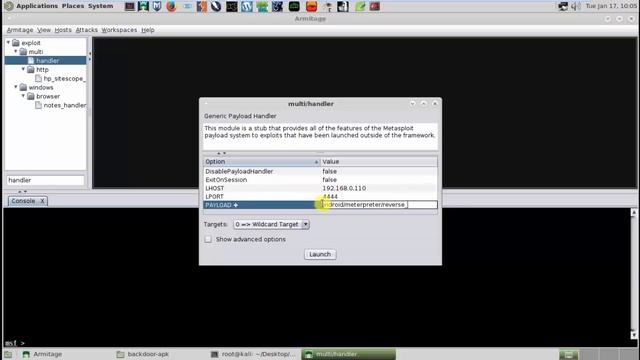Image resolution: width=640 pixels, height=360 pixels.
Task: Click the black-and-white document launcher icon
Action: point(343,6)
